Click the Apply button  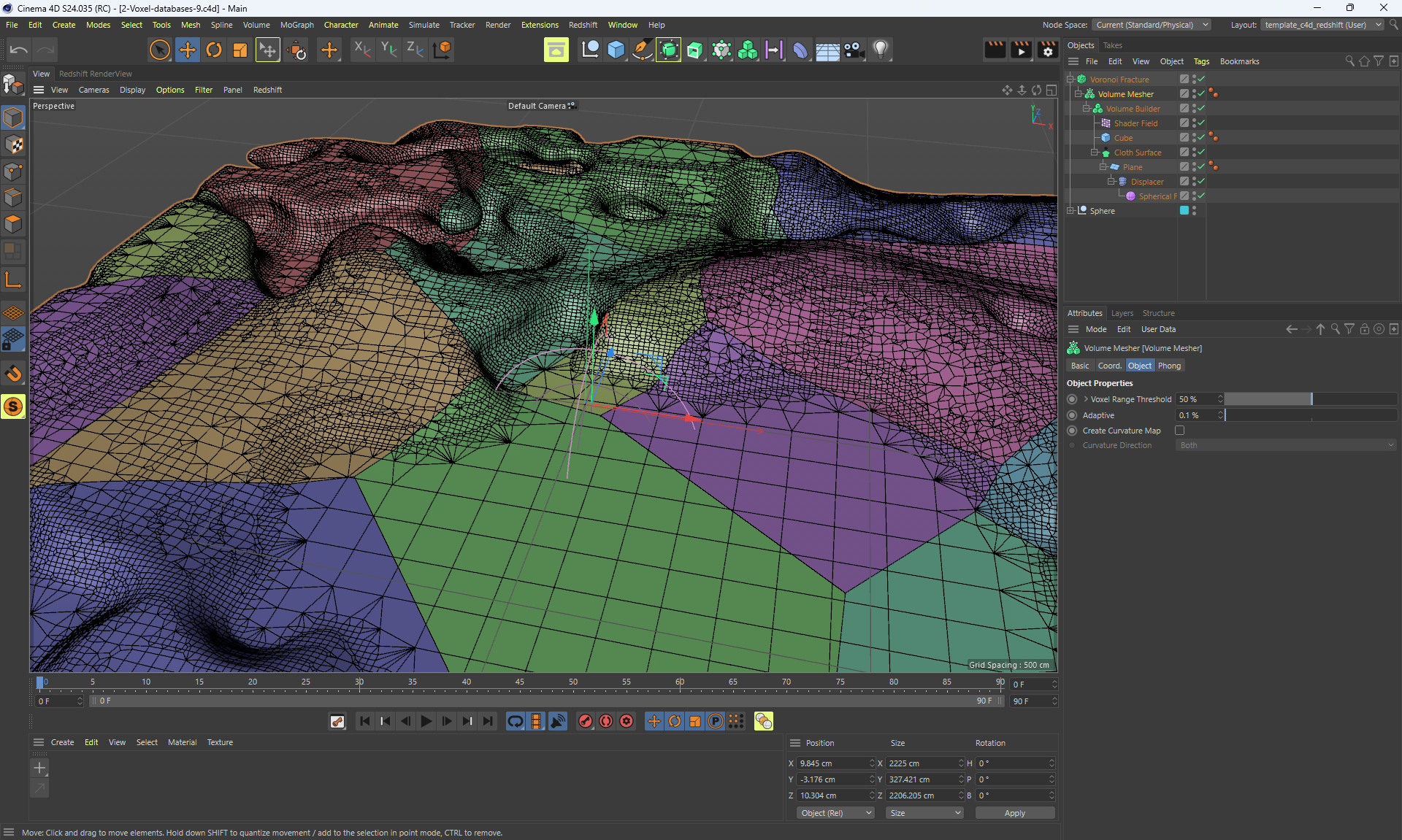click(1014, 813)
